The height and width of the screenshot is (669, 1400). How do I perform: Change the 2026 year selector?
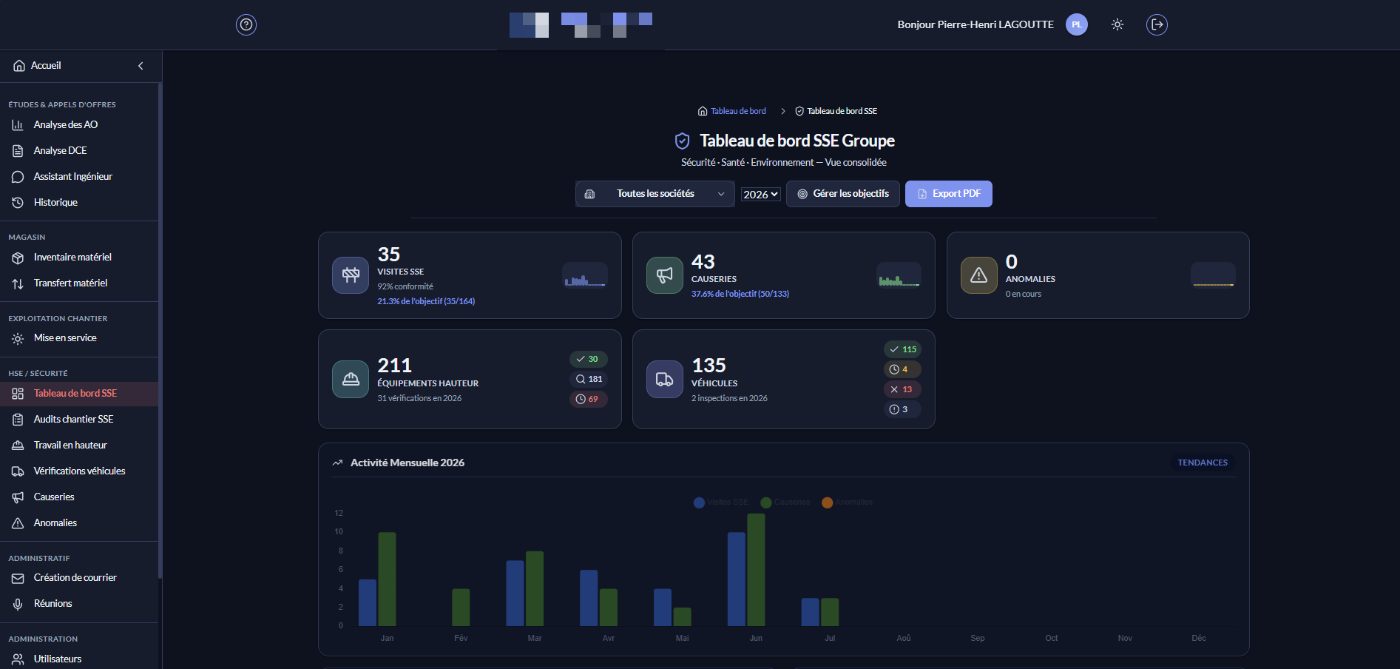(x=761, y=194)
